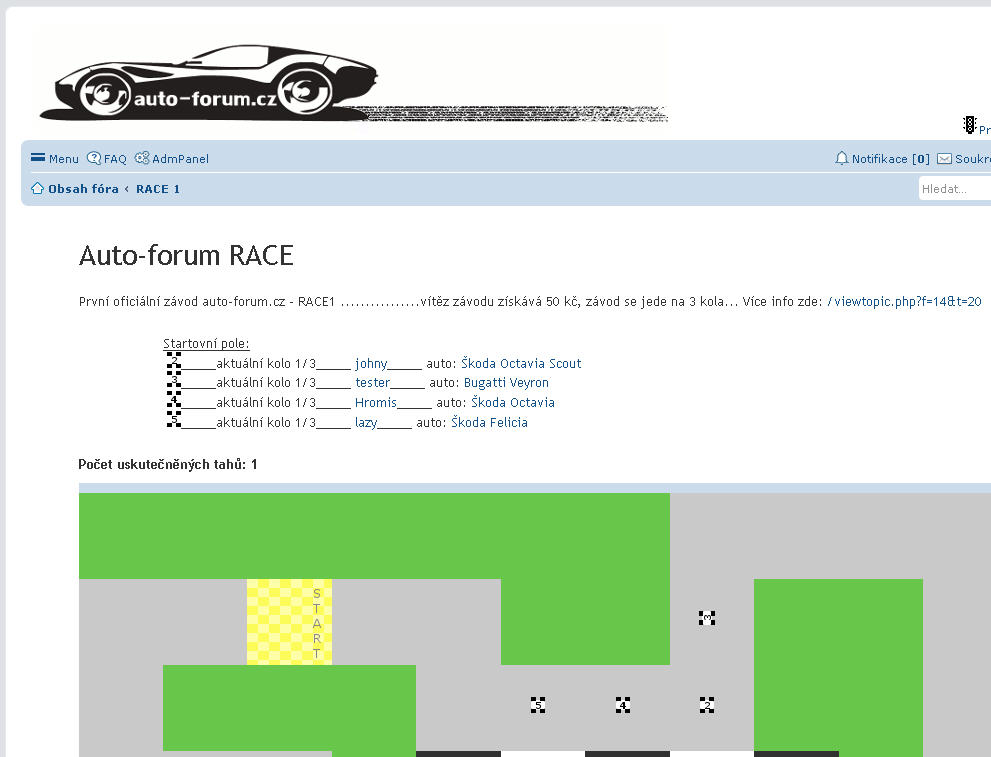Viewport: 991px width, 757px height.
Task: Click car number 5 on the track
Action: [538, 705]
